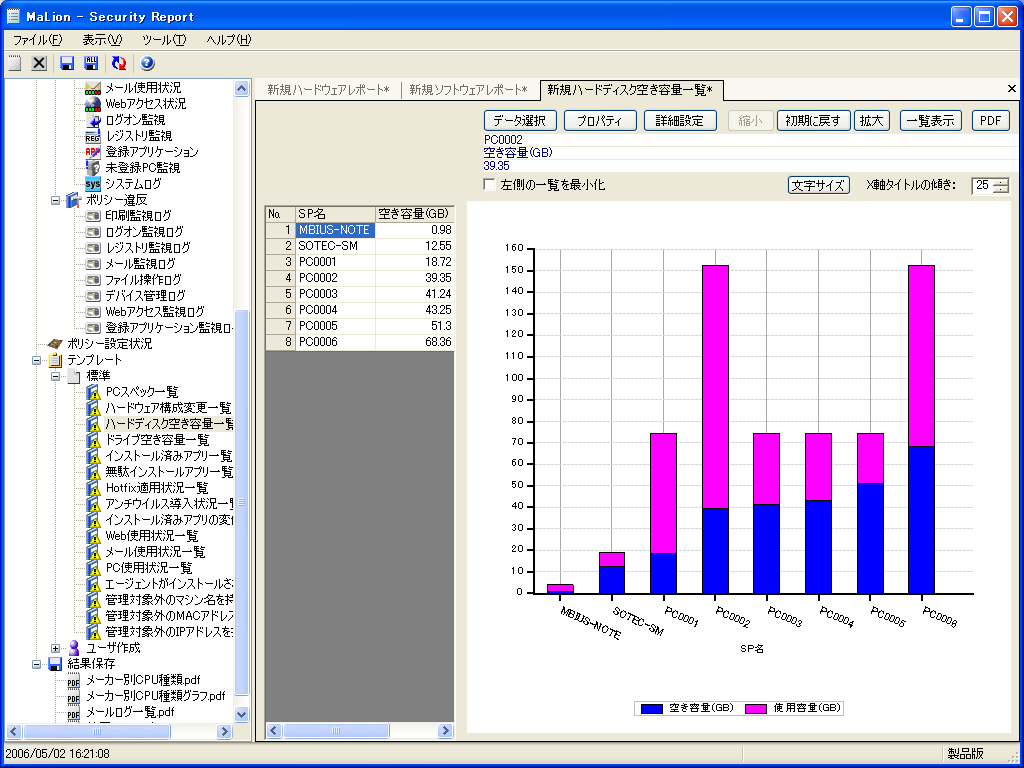Viewport: 1024px width, 768px height.
Task: Select the 登録アプリケーション APP icon
Action: tap(93, 152)
